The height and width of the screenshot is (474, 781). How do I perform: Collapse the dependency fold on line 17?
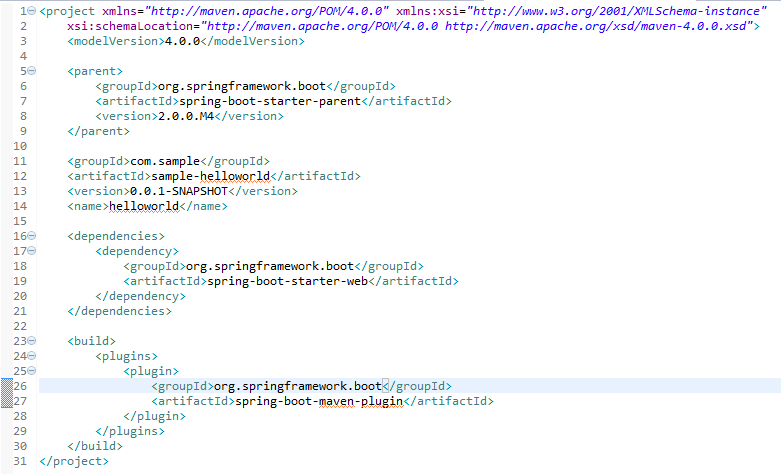point(31,250)
